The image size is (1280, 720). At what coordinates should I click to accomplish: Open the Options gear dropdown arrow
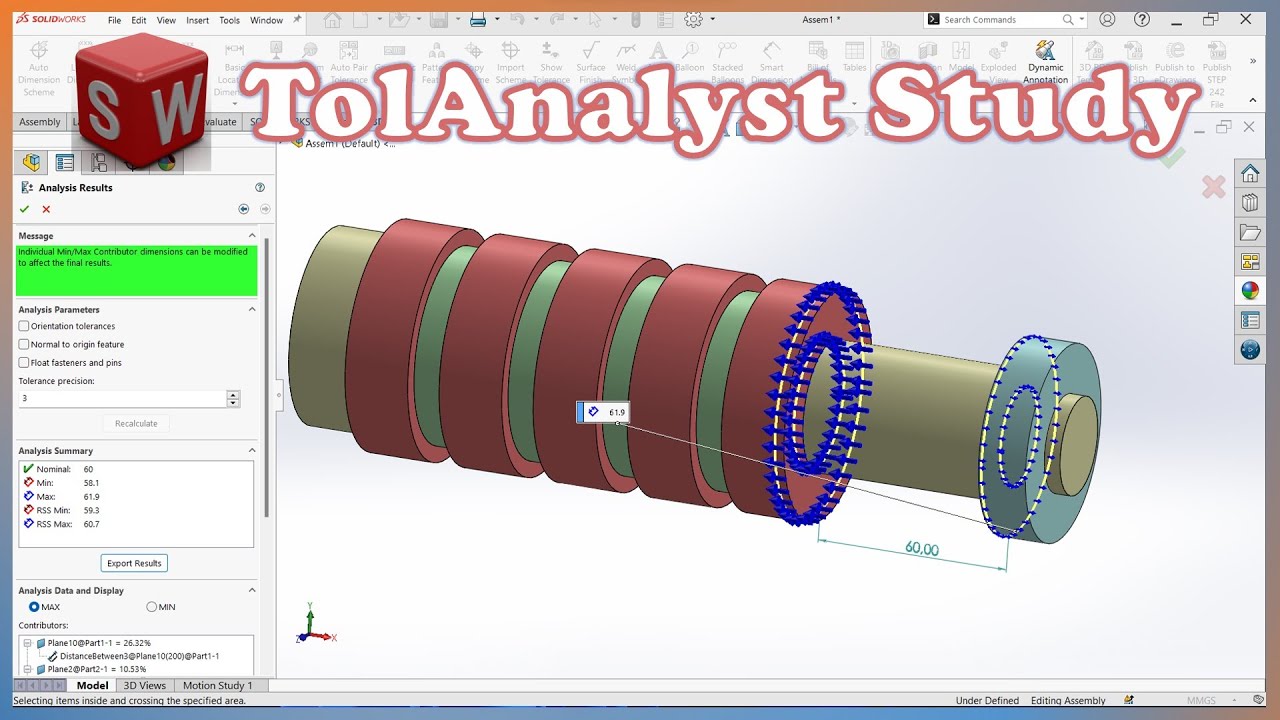(712, 19)
